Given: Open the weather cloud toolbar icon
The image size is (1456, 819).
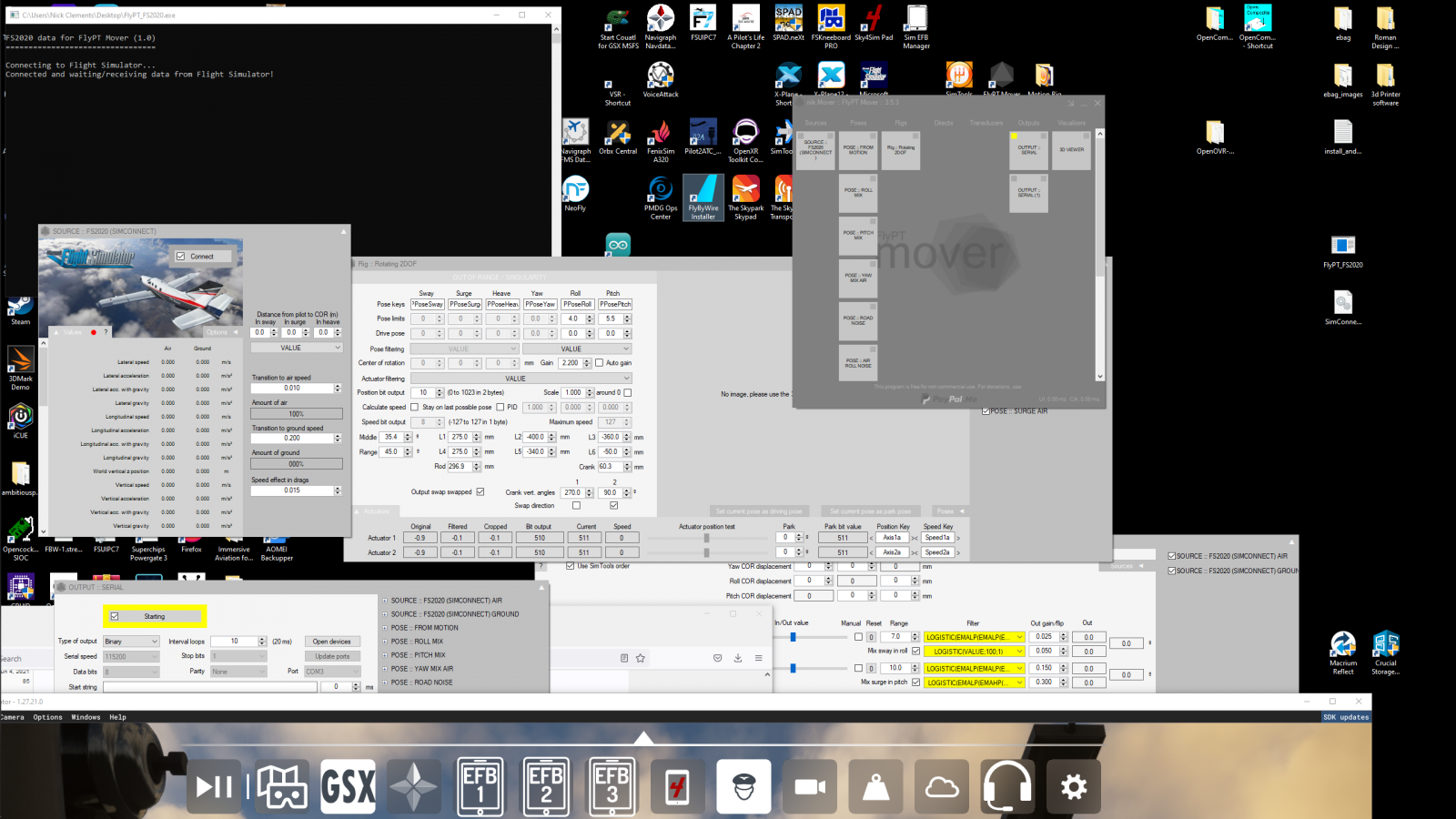Looking at the screenshot, I should point(942,786).
